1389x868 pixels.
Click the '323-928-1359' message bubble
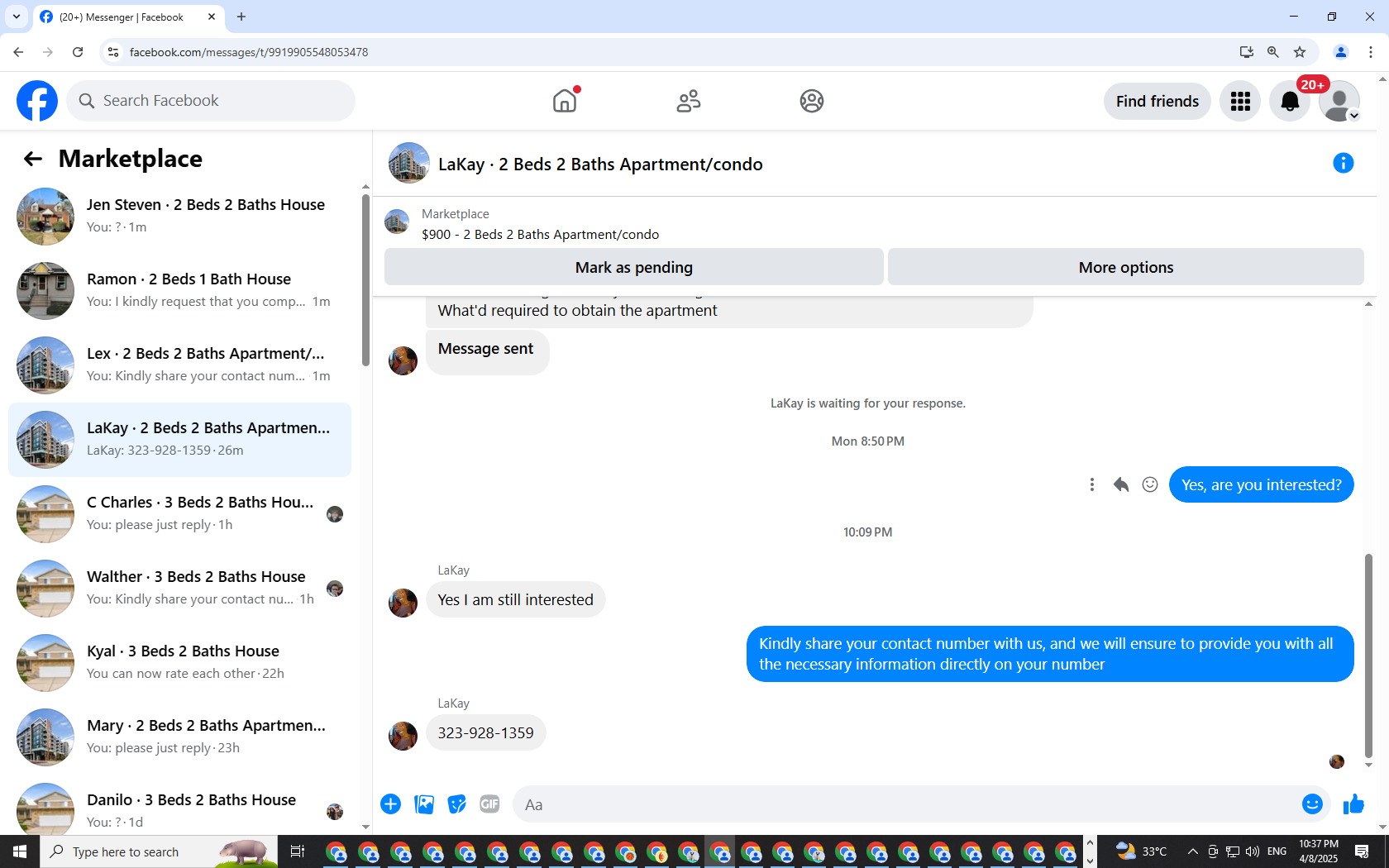click(485, 733)
